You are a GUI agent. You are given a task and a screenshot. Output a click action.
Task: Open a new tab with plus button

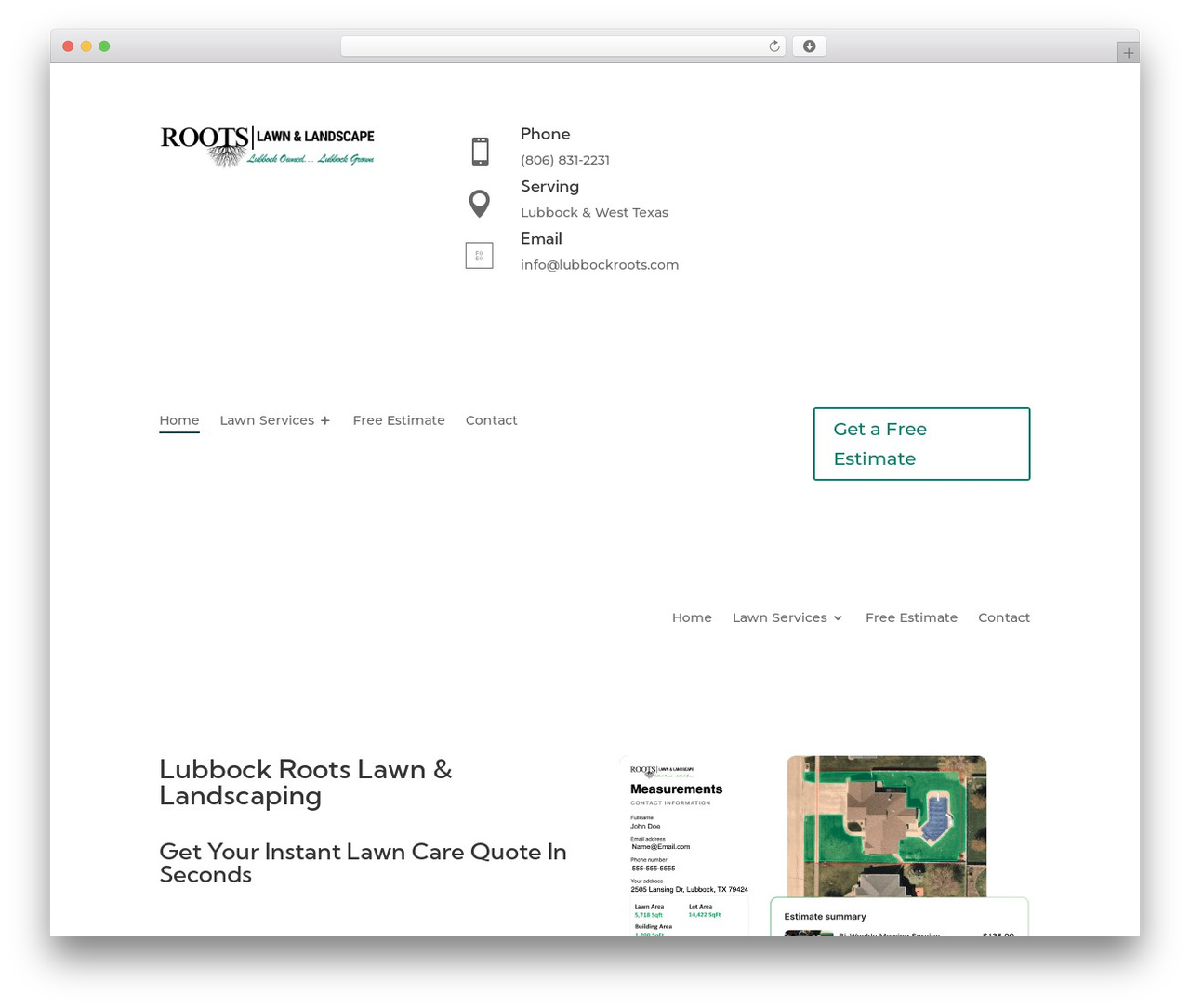1128,53
